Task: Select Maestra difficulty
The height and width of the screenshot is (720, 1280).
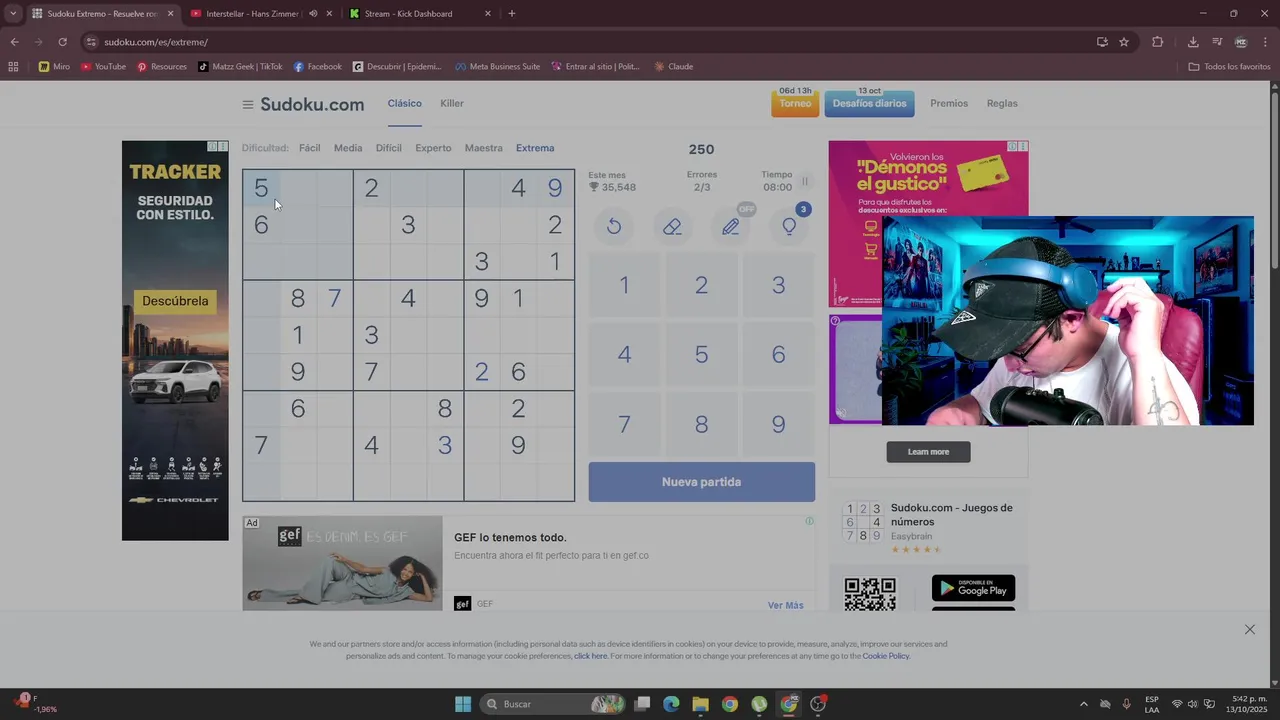Action: pos(484,148)
